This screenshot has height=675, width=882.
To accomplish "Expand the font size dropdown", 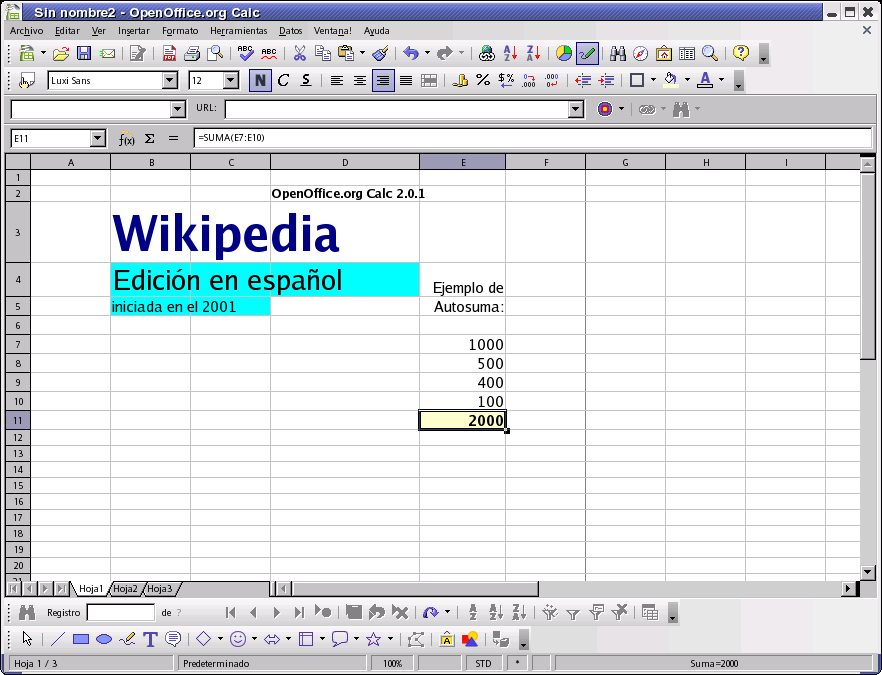I will 231,80.
